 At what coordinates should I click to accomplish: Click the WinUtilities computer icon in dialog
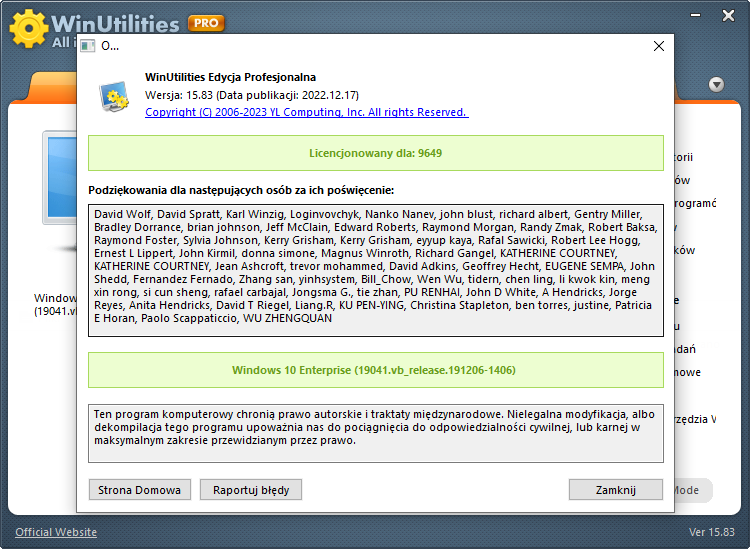114,96
